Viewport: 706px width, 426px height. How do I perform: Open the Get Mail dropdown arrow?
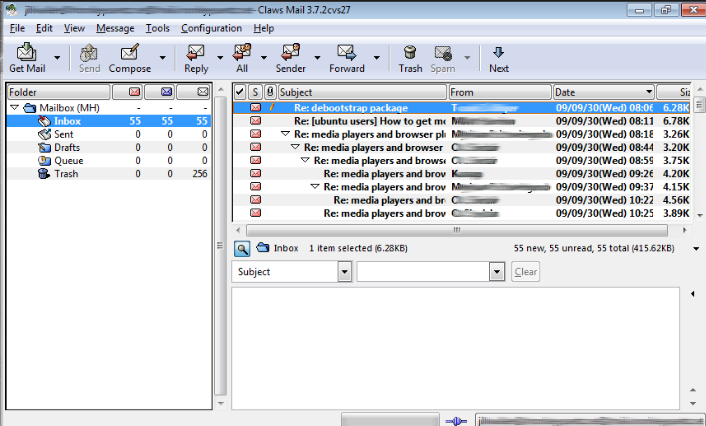point(57,58)
